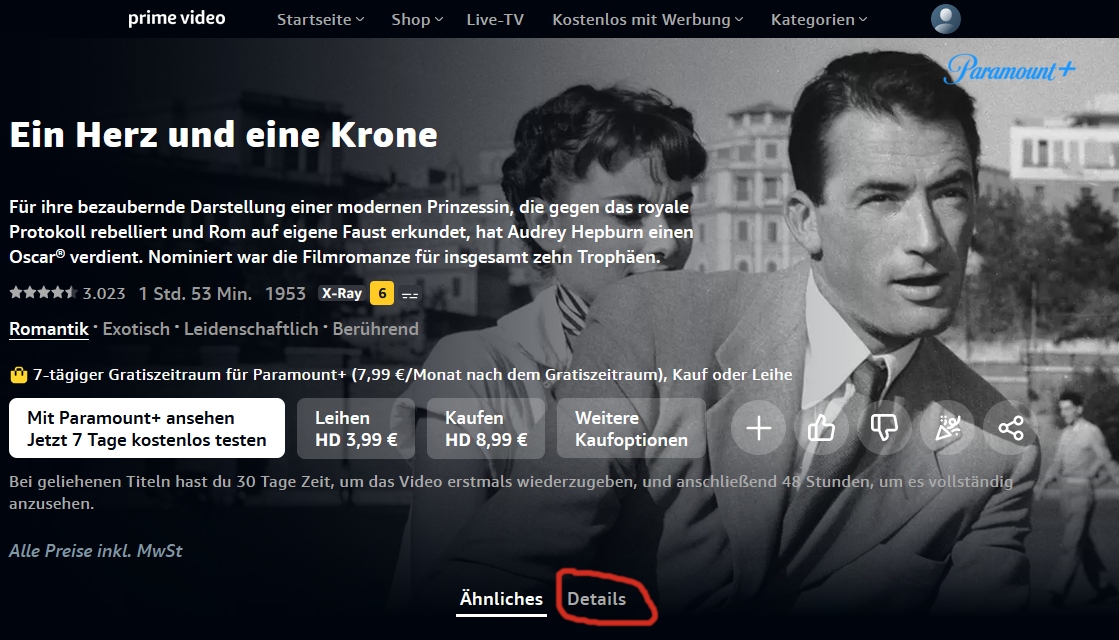
Task: Add title to watchlist with plus icon
Action: tap(758, 428)
